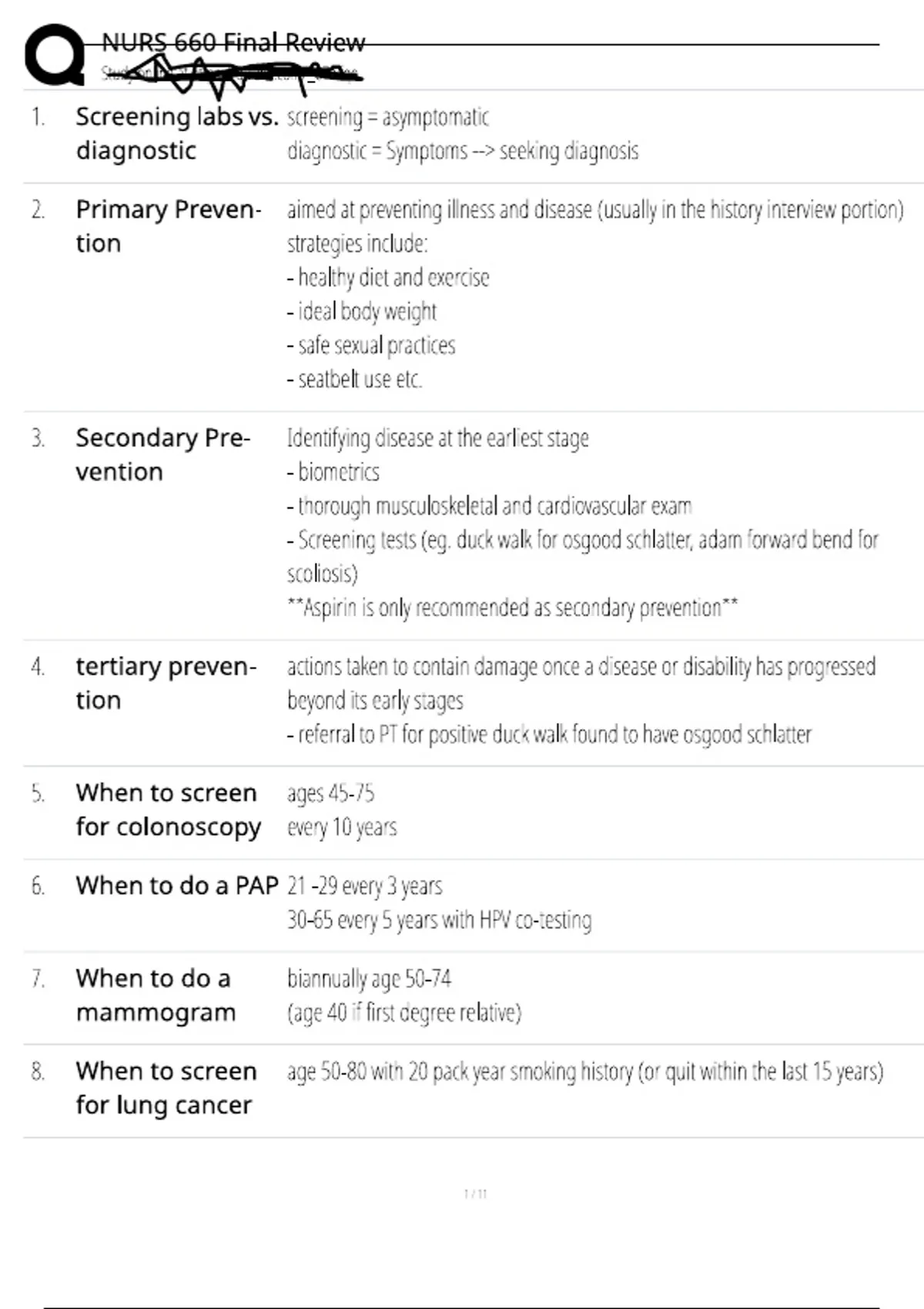The width and height of the screenshot is (924, 1309).
Task: Click the referral to PT definition line
Action: click(x=549, y=735)
